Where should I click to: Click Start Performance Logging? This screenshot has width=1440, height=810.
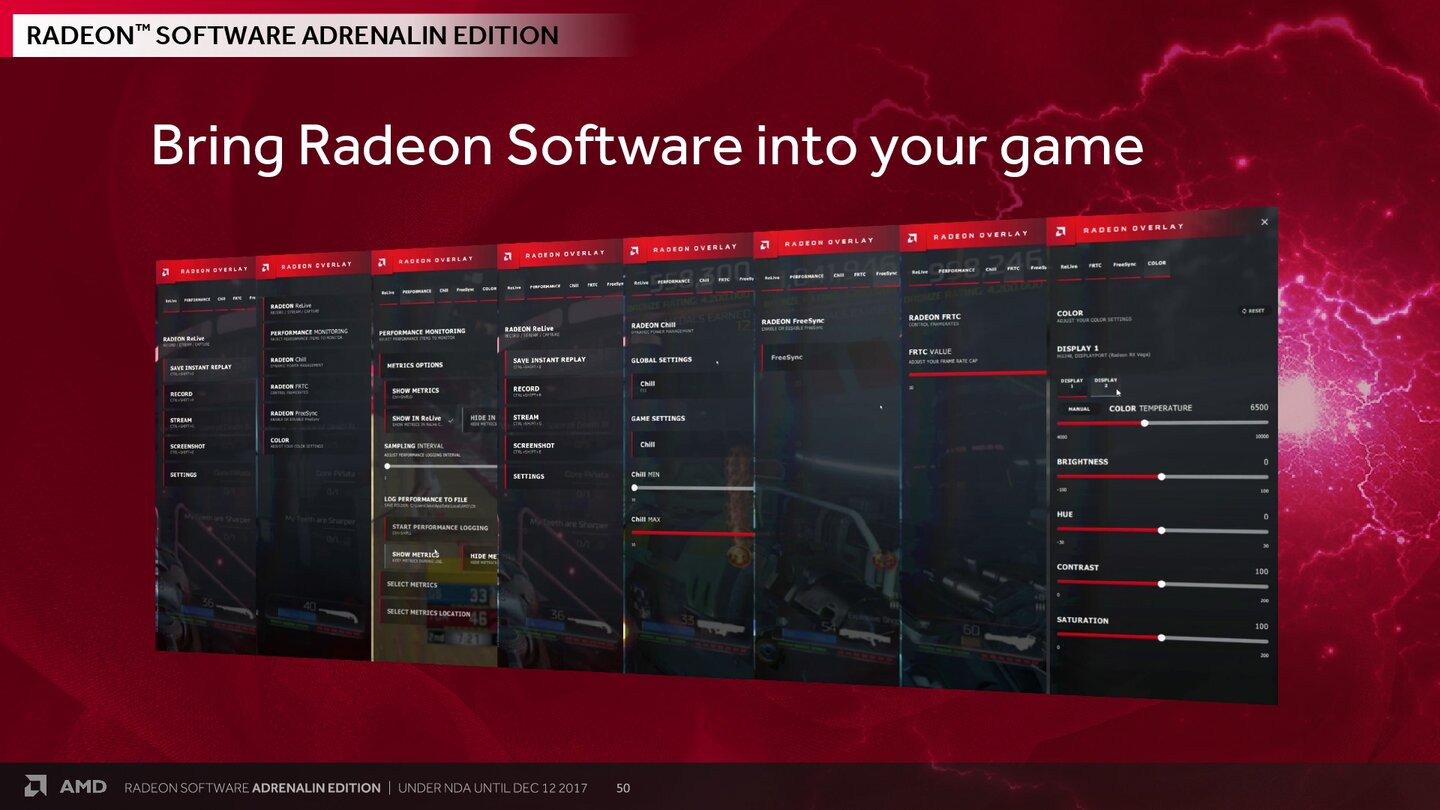(x=440, y=529)
